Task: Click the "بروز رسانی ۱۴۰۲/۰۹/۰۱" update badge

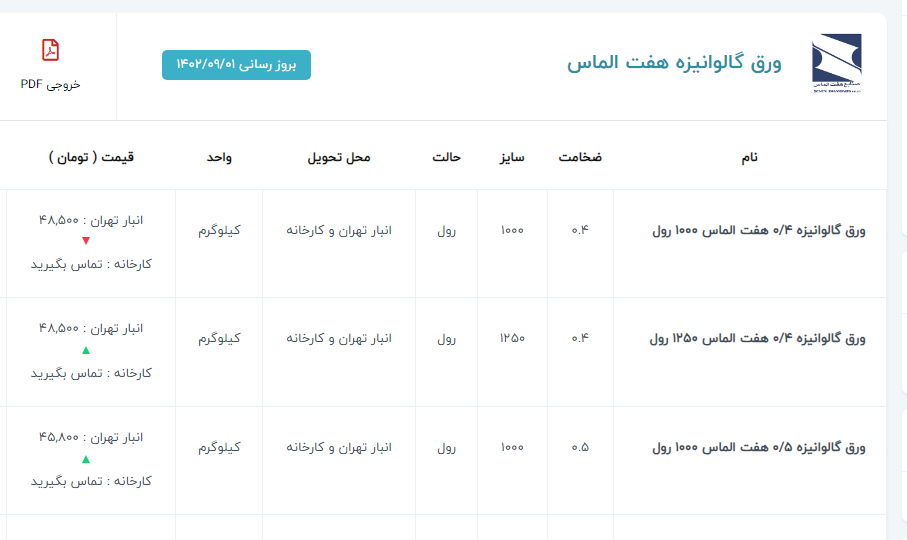Action: (236, 64)
